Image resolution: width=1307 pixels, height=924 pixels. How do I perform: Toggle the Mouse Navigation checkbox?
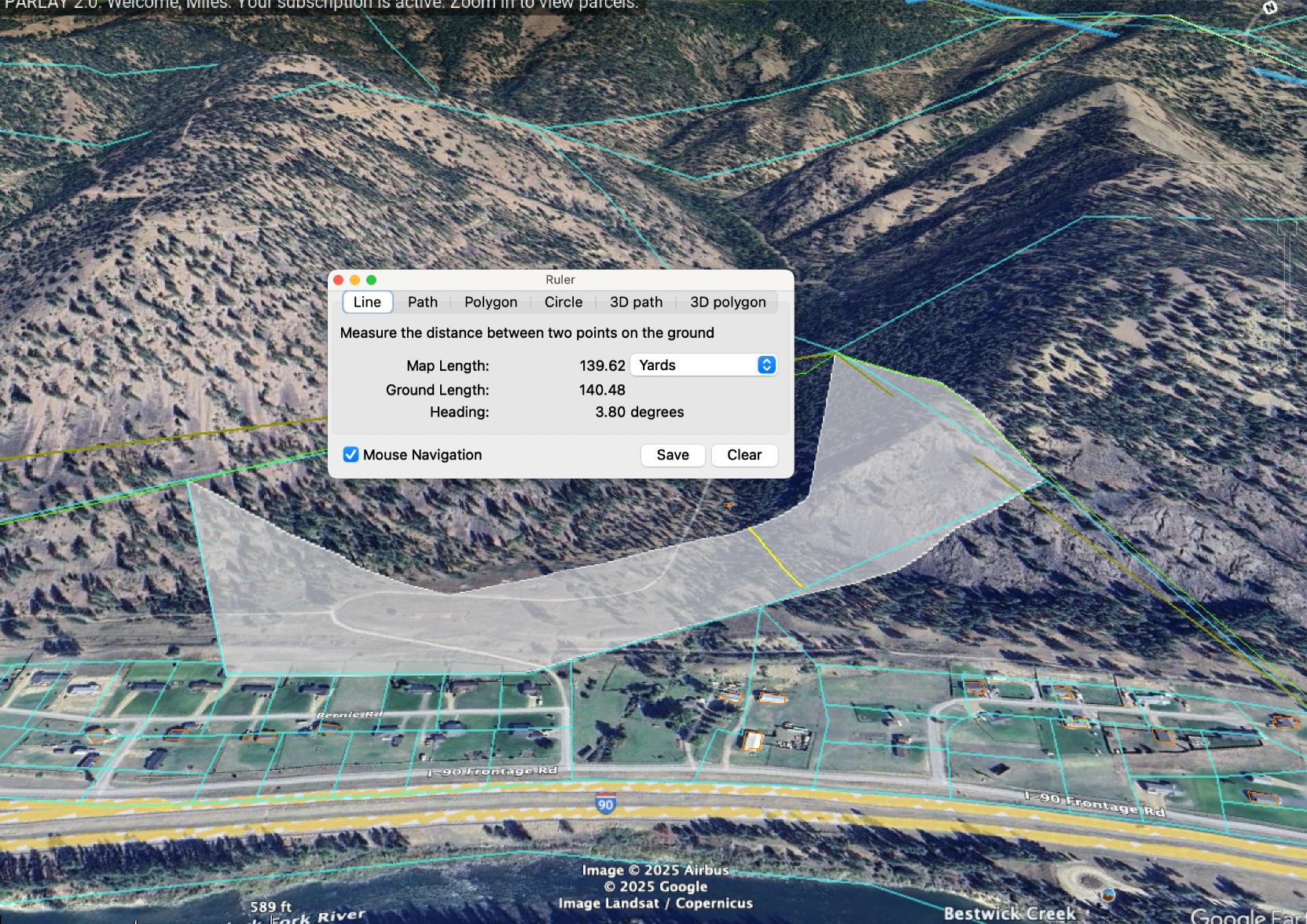(x=351, y=455)
